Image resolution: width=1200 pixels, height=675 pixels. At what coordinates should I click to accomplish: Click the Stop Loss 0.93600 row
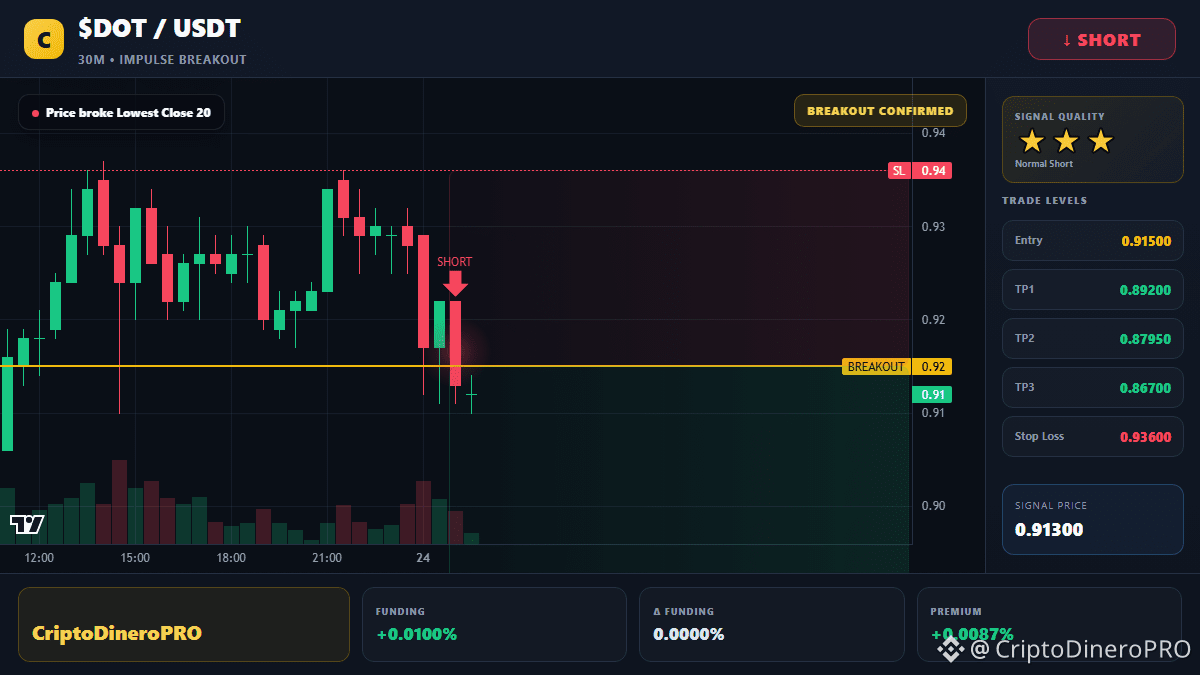[1093, 436]
